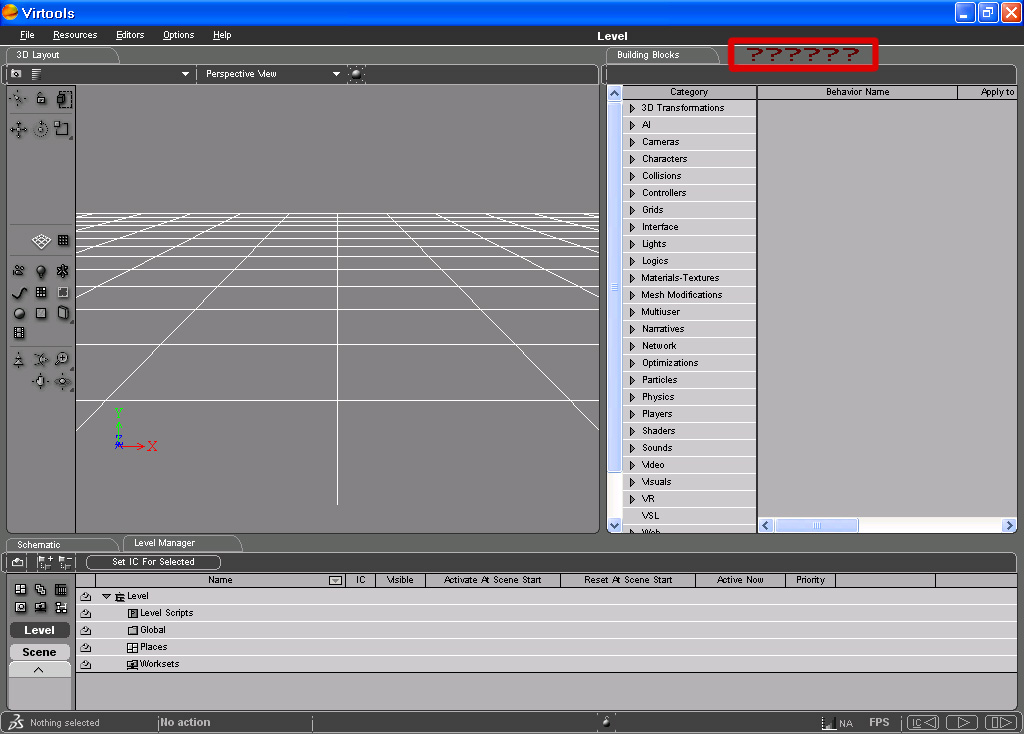This screenshot has width=1024, height=734.
Task: Toggle visibility icon for Global row
Action: pos(86,630)
